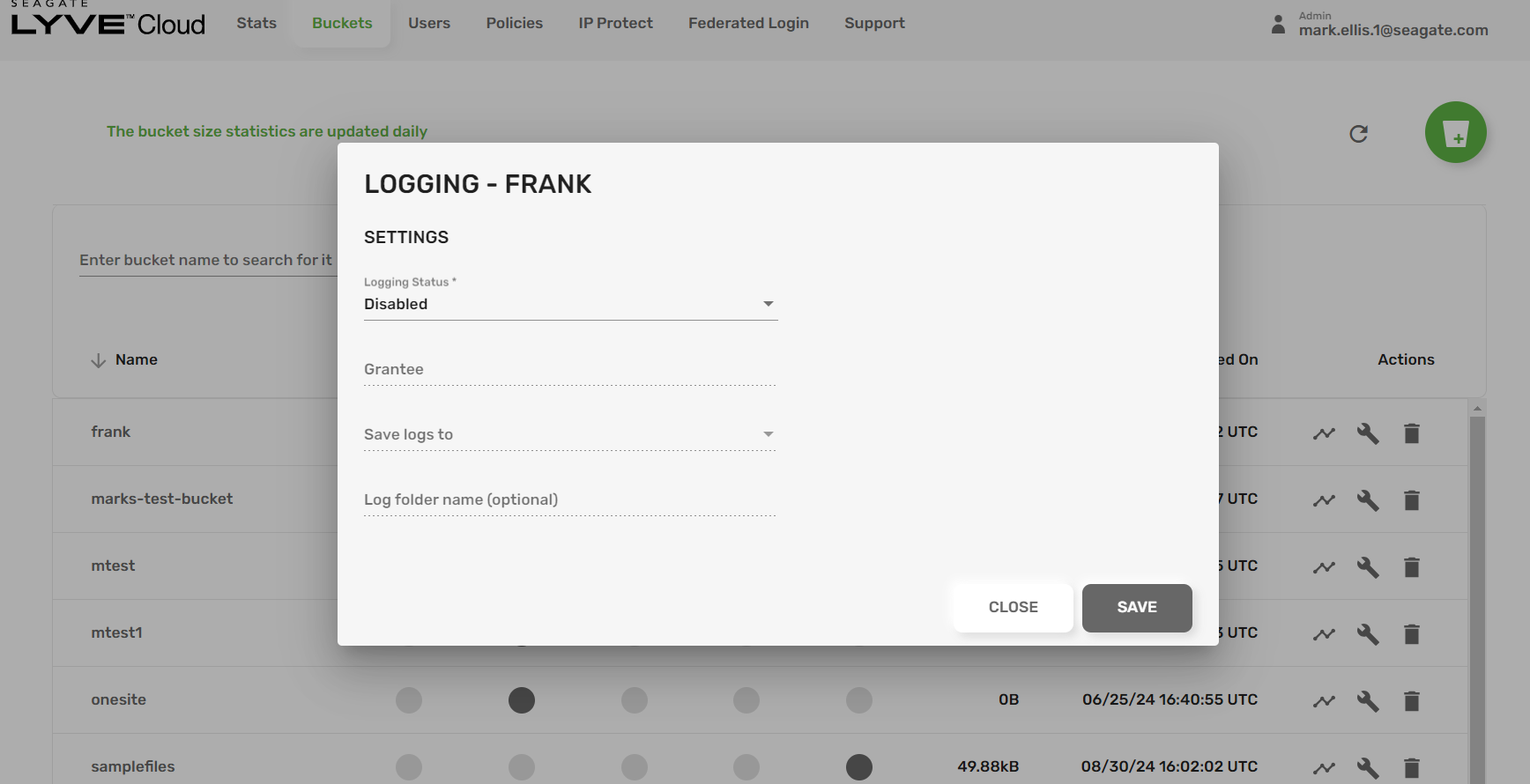Click the wrench icon for marks-test-bucket

(x=1368, y=500)
